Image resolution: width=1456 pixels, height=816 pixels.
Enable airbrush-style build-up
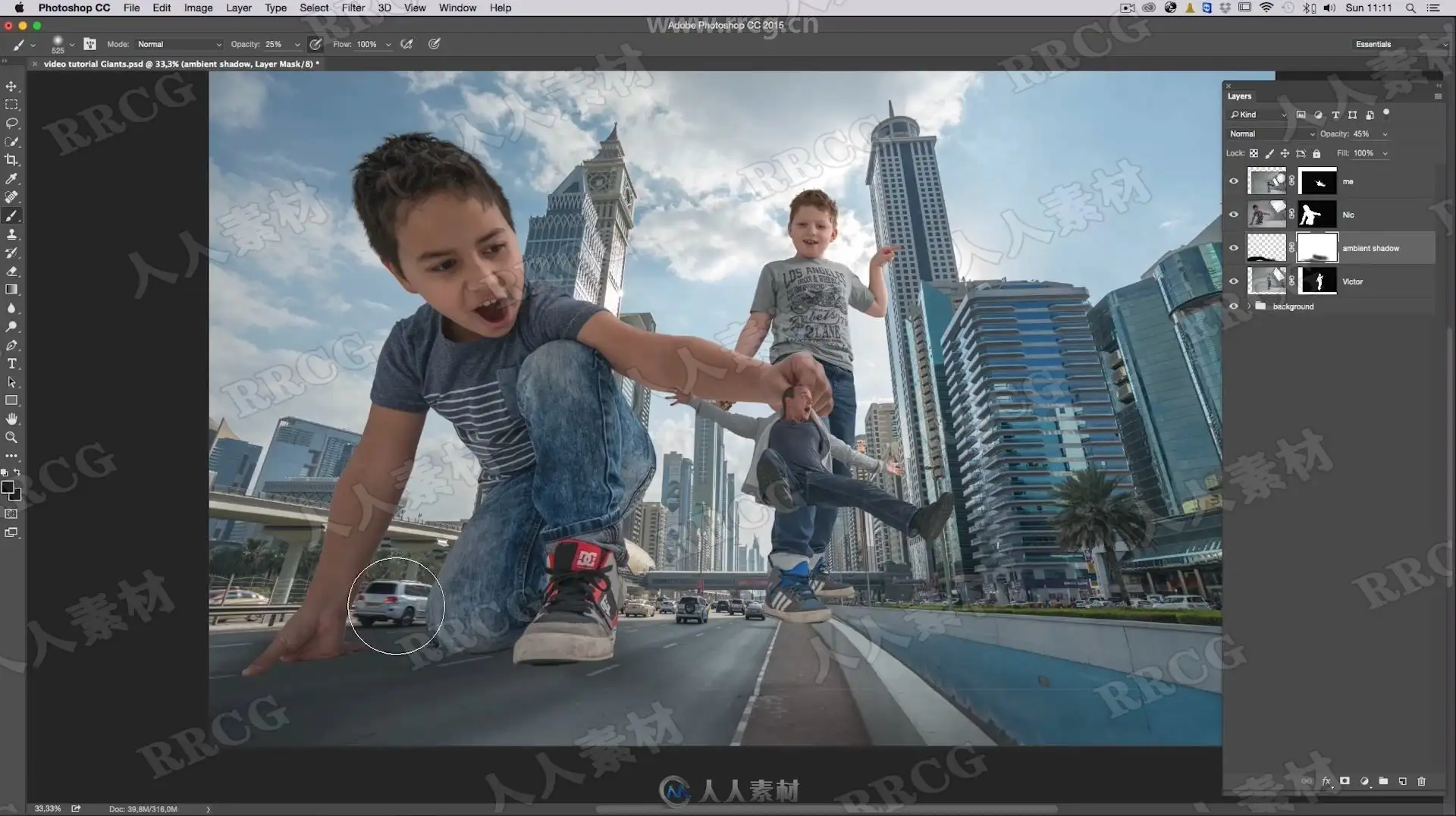[407, 44]
